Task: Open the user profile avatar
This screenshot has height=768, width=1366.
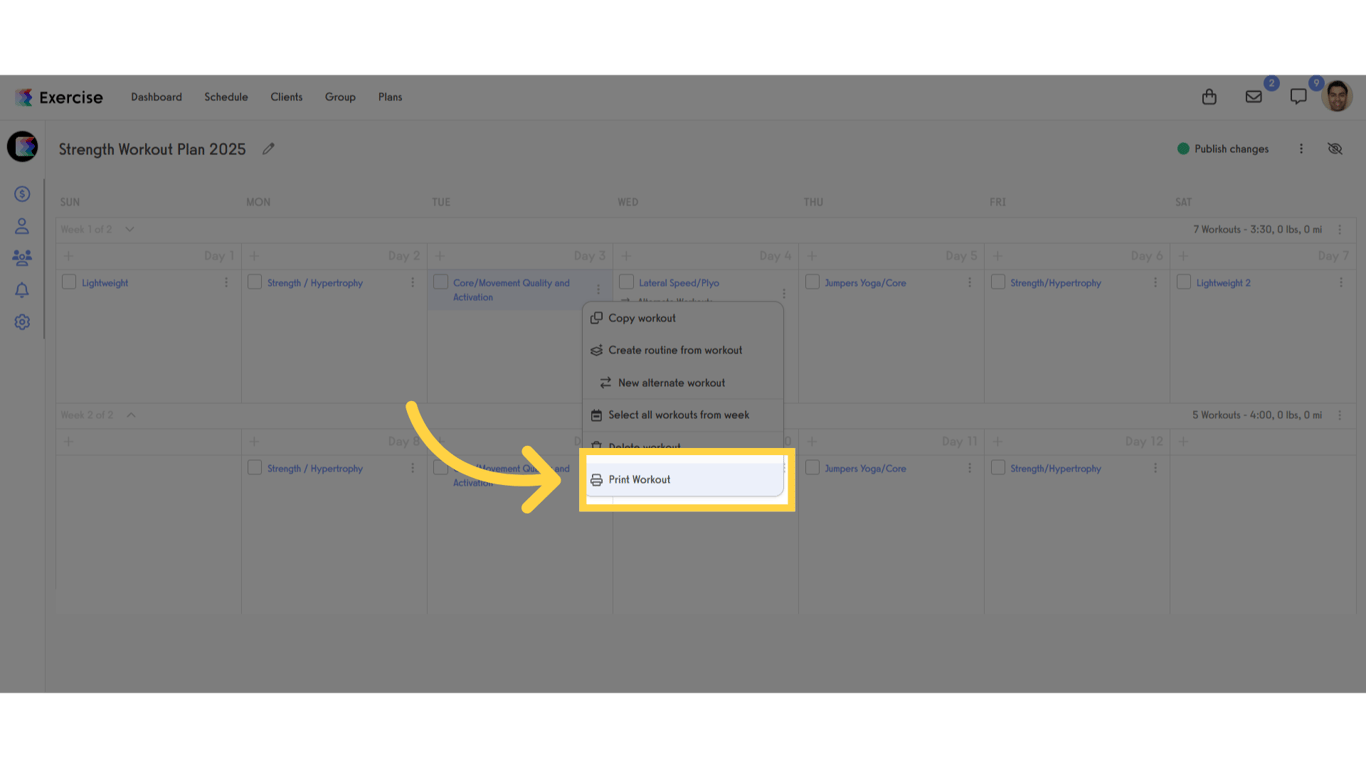Action: [1337, 96]
